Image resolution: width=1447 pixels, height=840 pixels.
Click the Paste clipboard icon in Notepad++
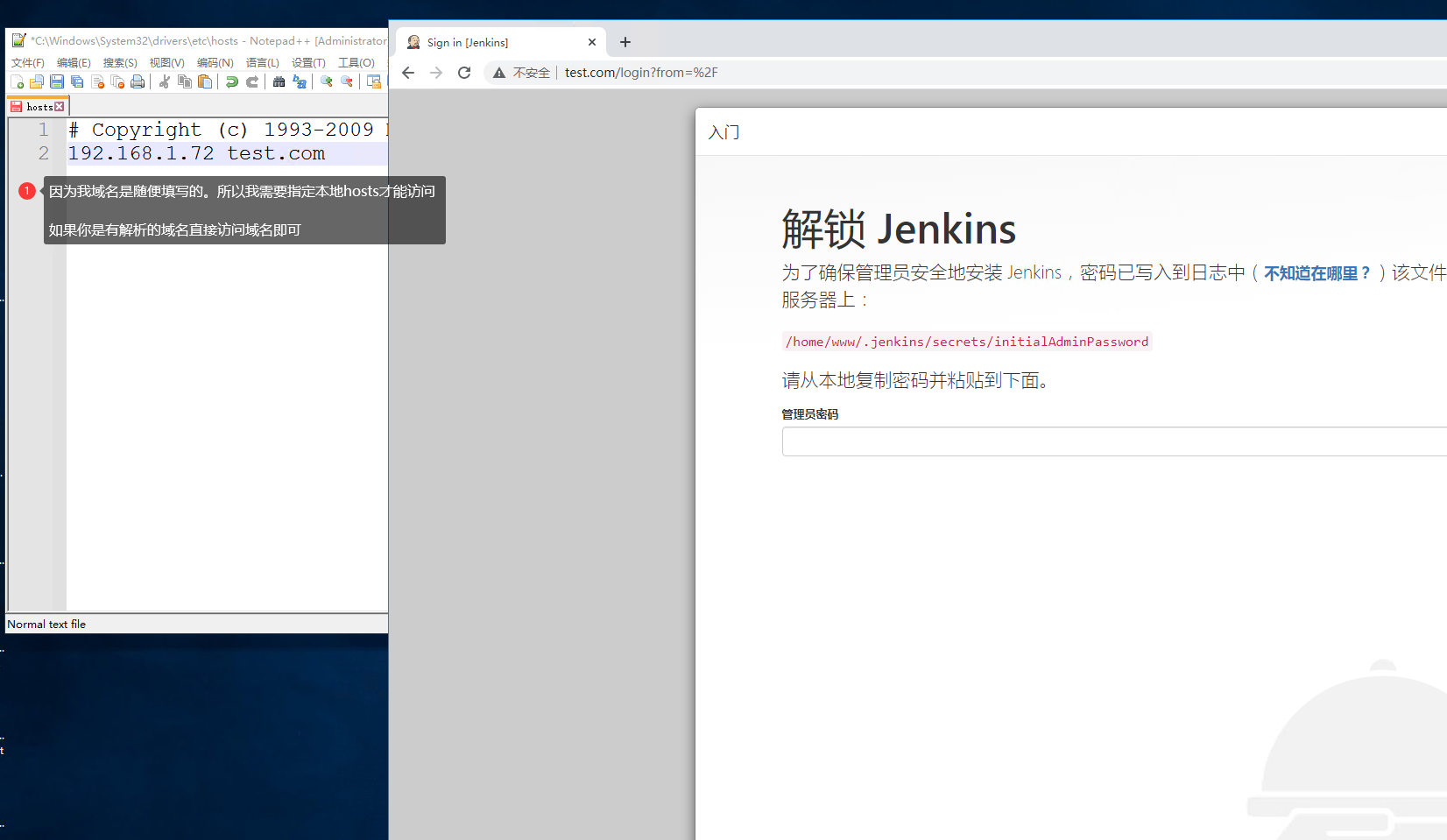(x=205, y=81)
